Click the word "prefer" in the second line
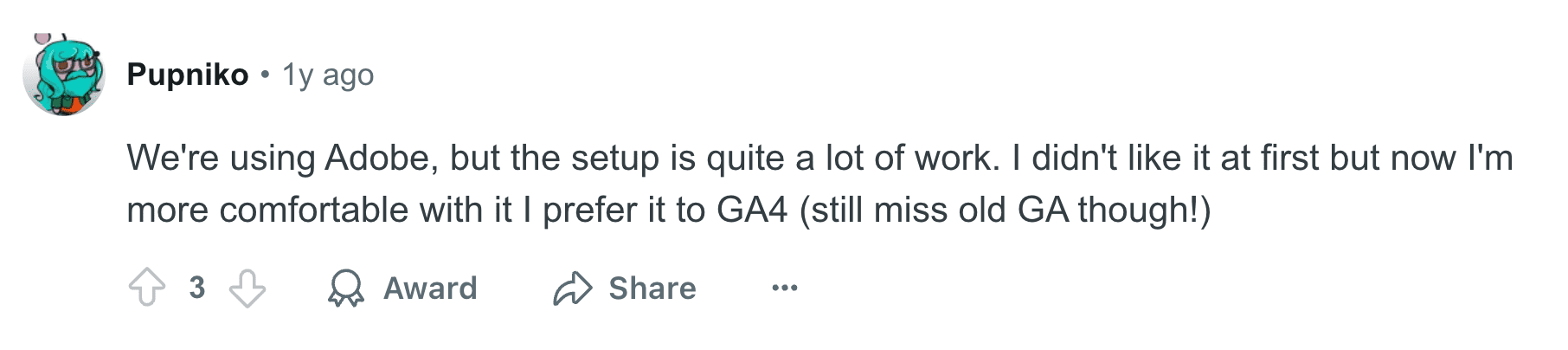 [591, 211]
